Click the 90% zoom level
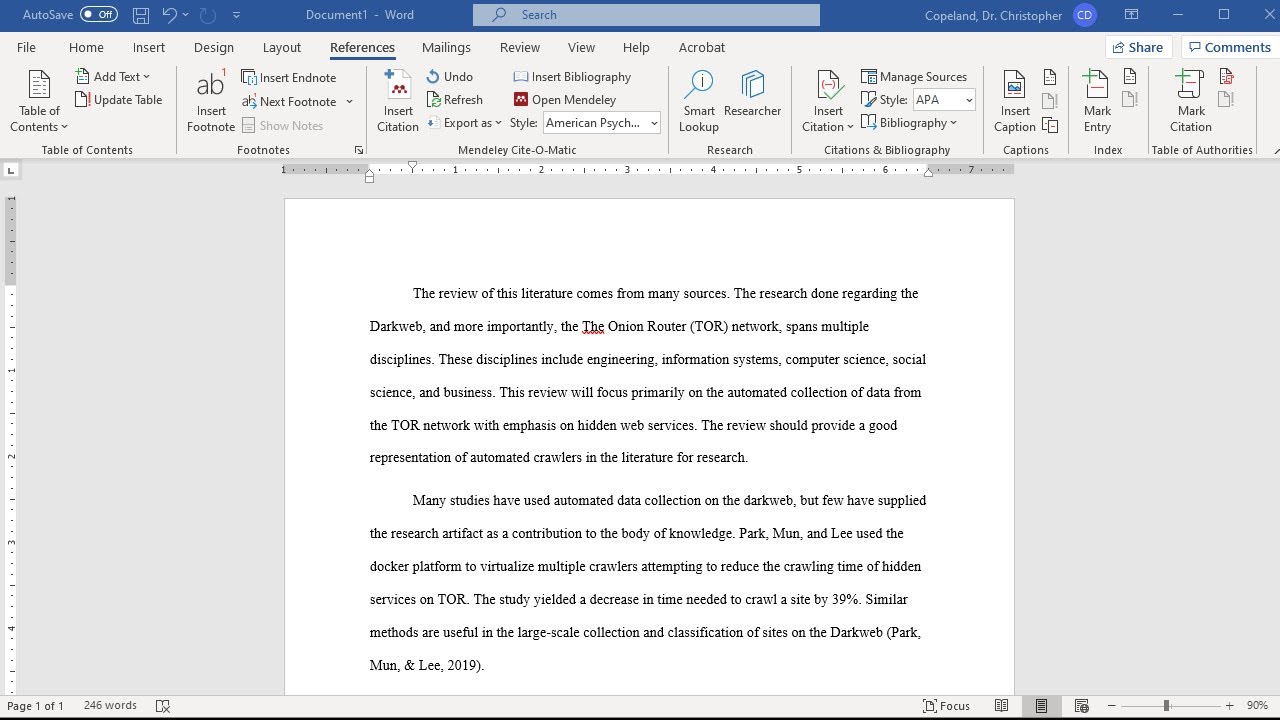Screen dimensions: 1280x720 tap(1257, 706)
